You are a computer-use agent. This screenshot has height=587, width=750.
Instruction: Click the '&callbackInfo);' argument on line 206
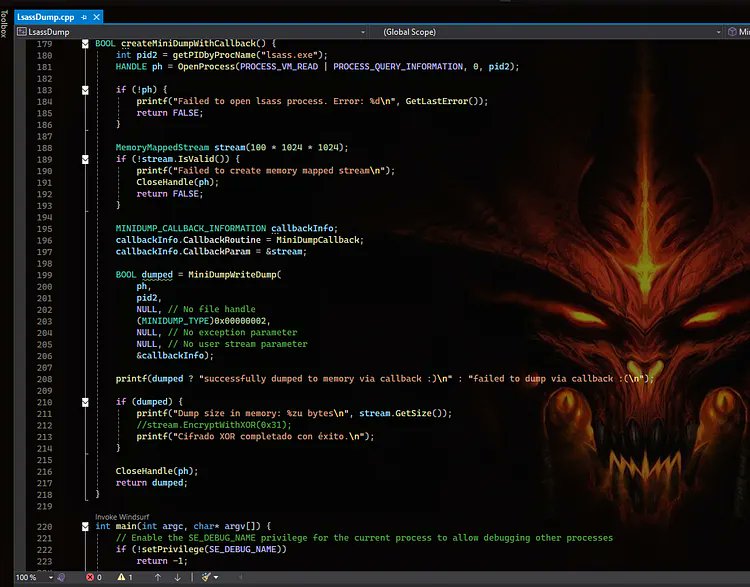click(175, 355)
